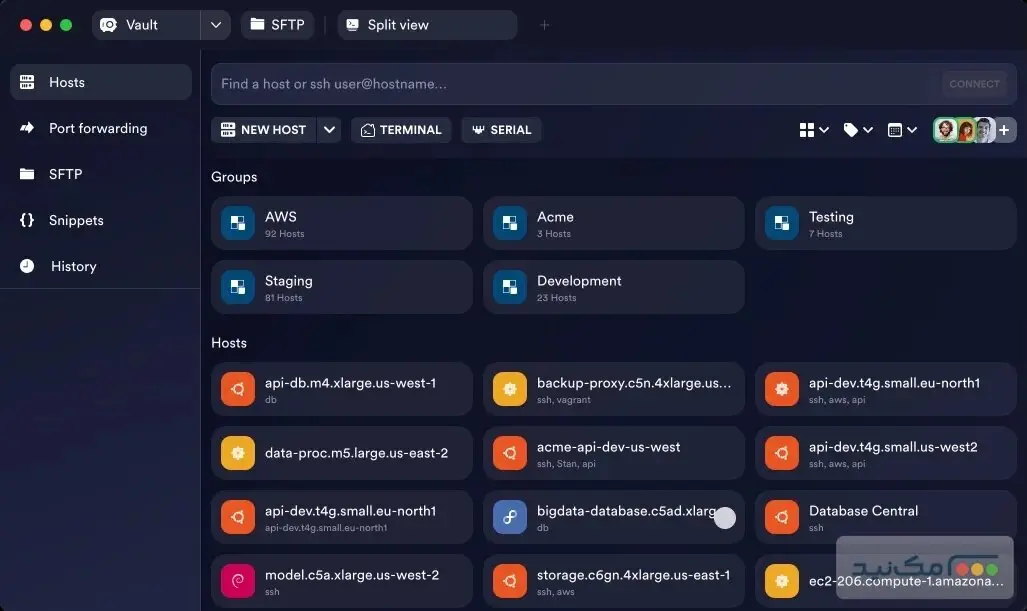Click the model.c5a.xlarge.us-west-2 Debian icon
The width and height of the screenshot is (1027, 611).
pos(238,581)
